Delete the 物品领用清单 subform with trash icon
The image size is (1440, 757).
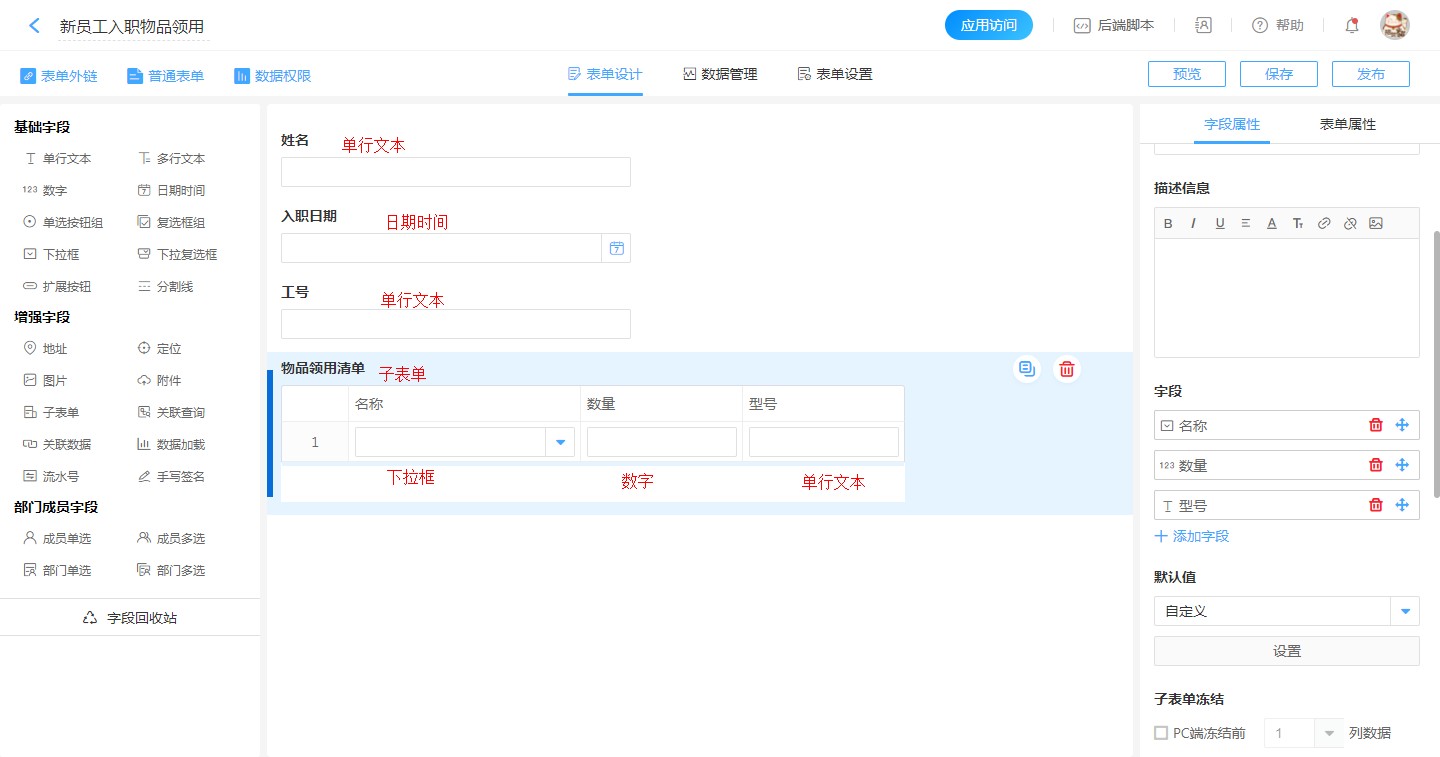click(1067, 369)
